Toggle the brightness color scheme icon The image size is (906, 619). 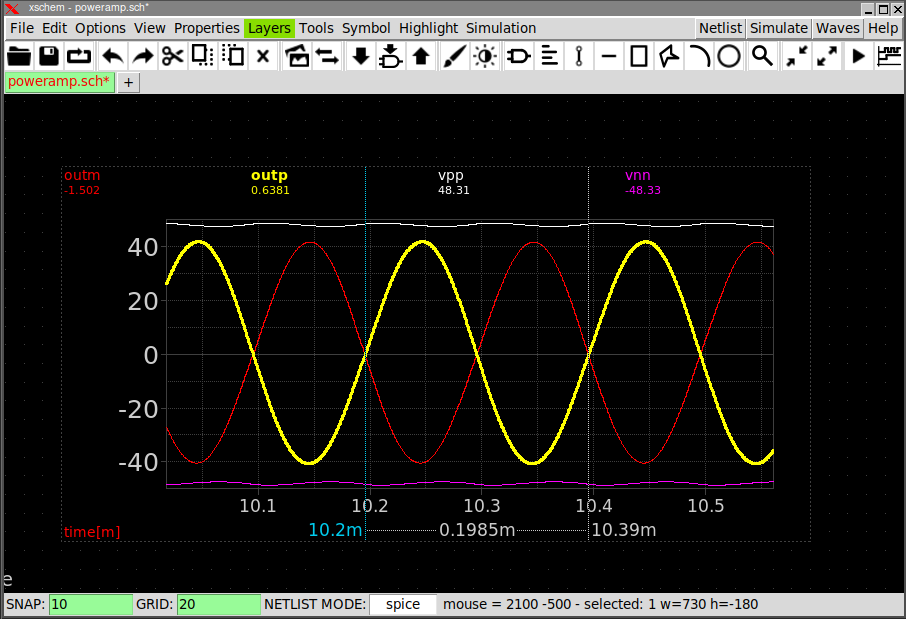click(485, 56)
